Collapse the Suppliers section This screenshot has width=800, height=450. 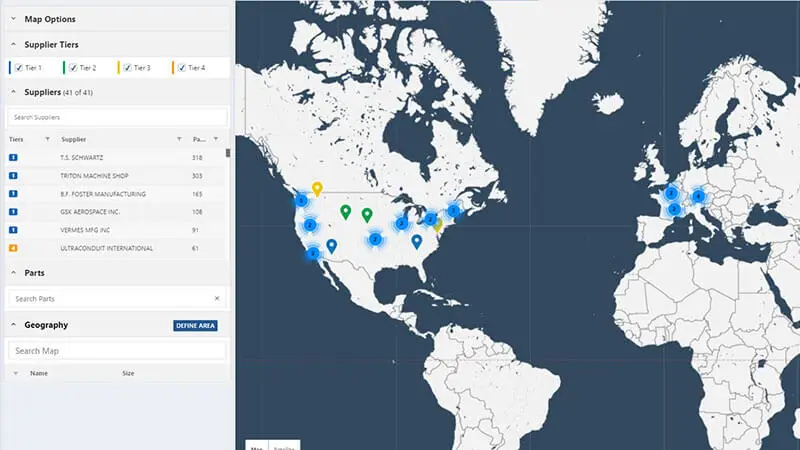13,92
